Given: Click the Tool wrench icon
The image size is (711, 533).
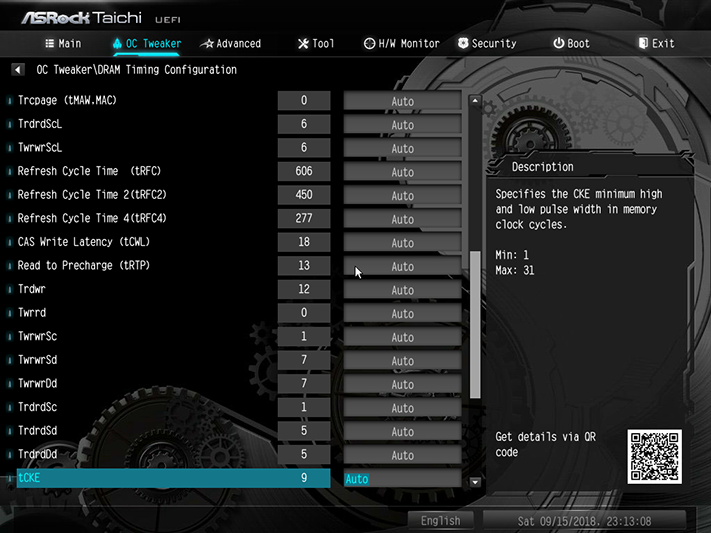Looking at the screenshot, I should (303, 44).
